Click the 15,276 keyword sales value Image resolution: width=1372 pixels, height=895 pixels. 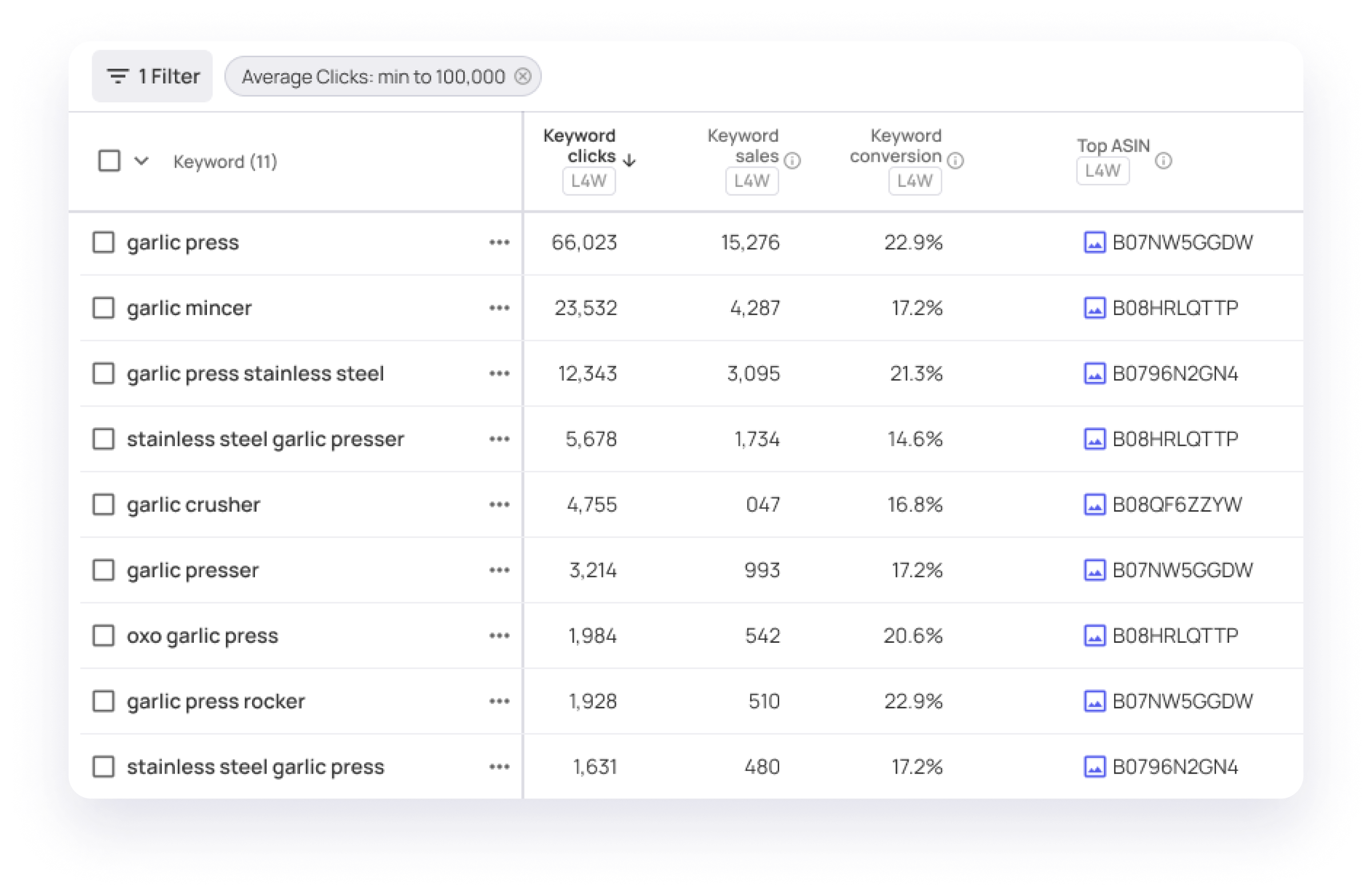(750, 242)
